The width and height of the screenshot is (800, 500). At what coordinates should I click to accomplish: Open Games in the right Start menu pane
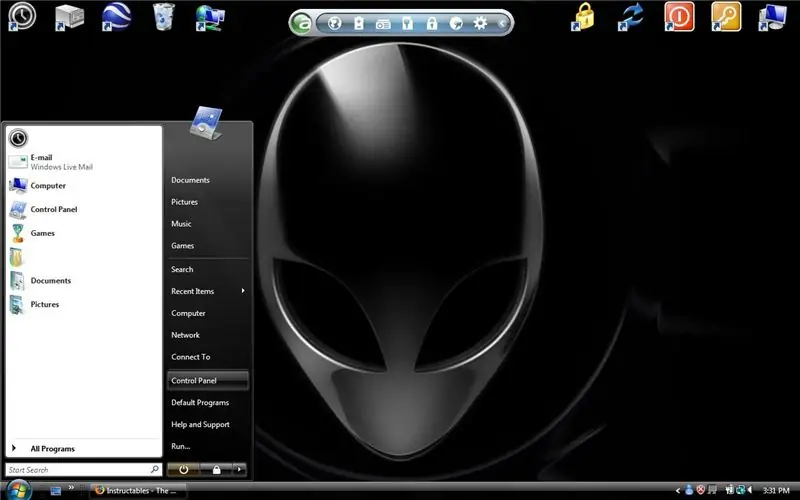tap(208, 246)
